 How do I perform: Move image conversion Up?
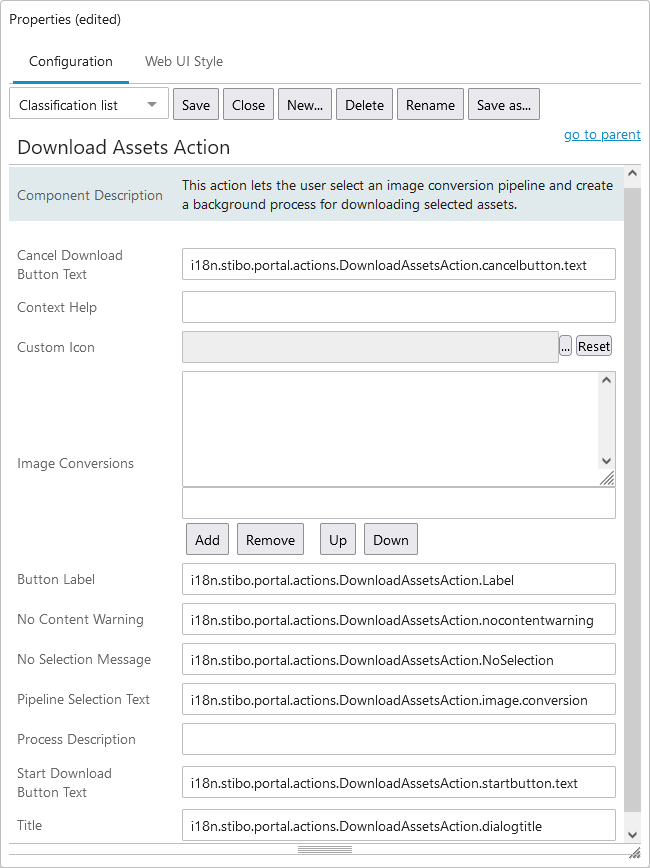coord(338,540)
